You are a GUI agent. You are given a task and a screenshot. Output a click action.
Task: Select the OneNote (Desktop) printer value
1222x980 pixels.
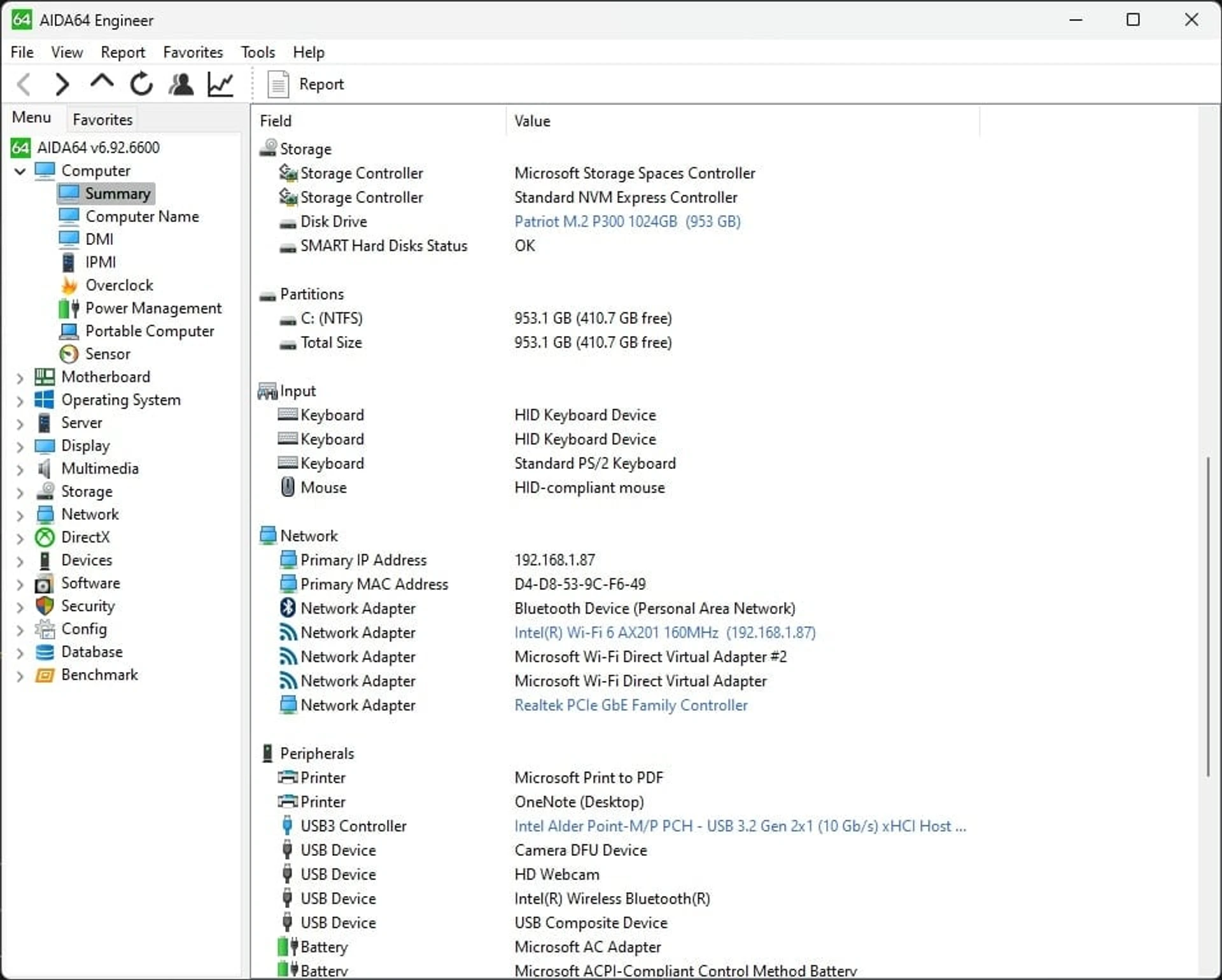pyautogui.click(x=579, y=802)
